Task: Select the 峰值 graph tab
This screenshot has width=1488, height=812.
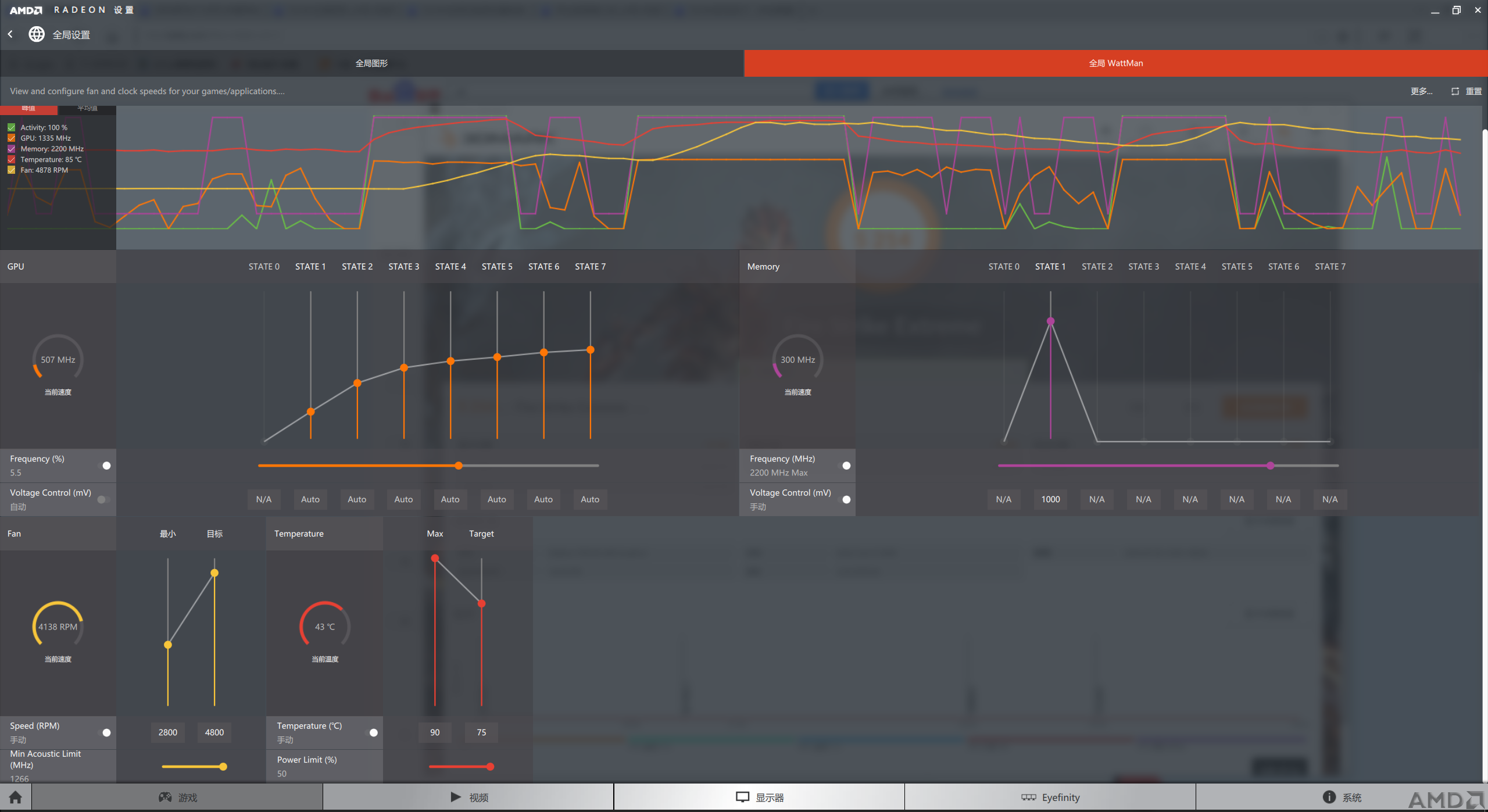Action: (x=28, y=109)
